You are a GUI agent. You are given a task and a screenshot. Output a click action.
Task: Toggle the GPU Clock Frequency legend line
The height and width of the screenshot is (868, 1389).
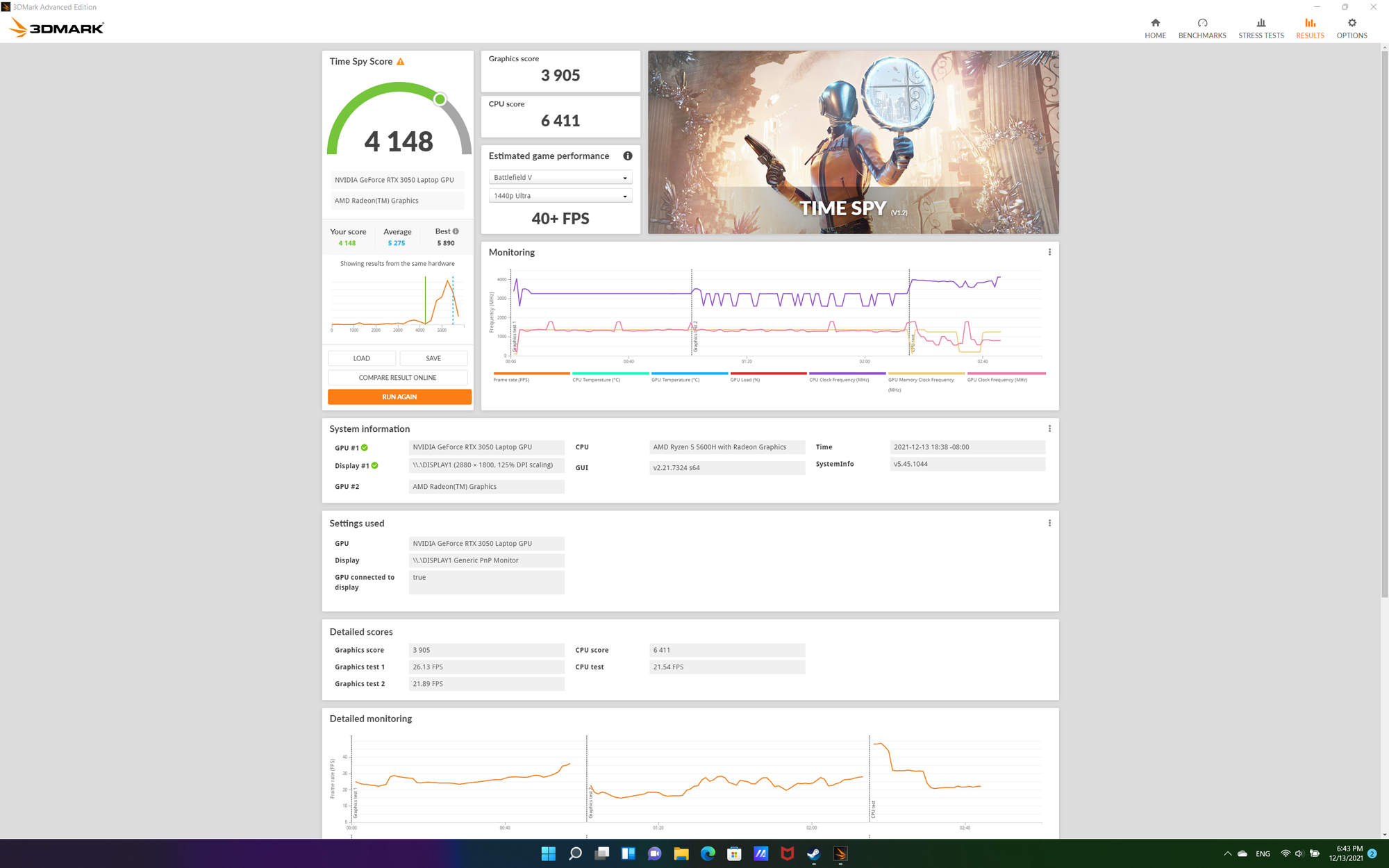click(x=1006, y=377)
